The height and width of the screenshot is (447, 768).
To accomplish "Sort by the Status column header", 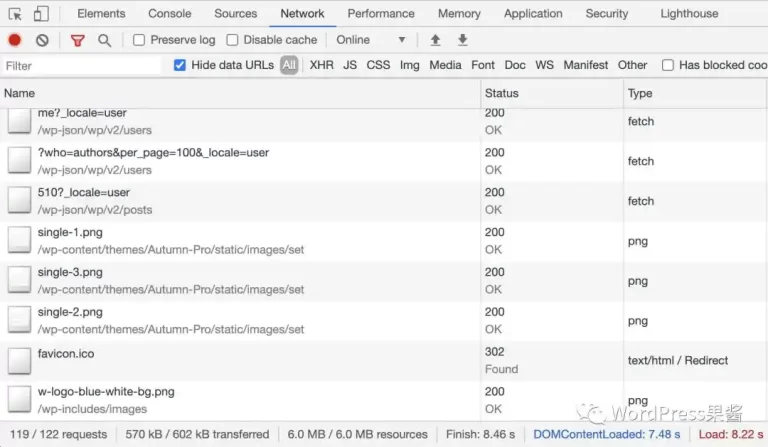I will [x=502, y=93].
